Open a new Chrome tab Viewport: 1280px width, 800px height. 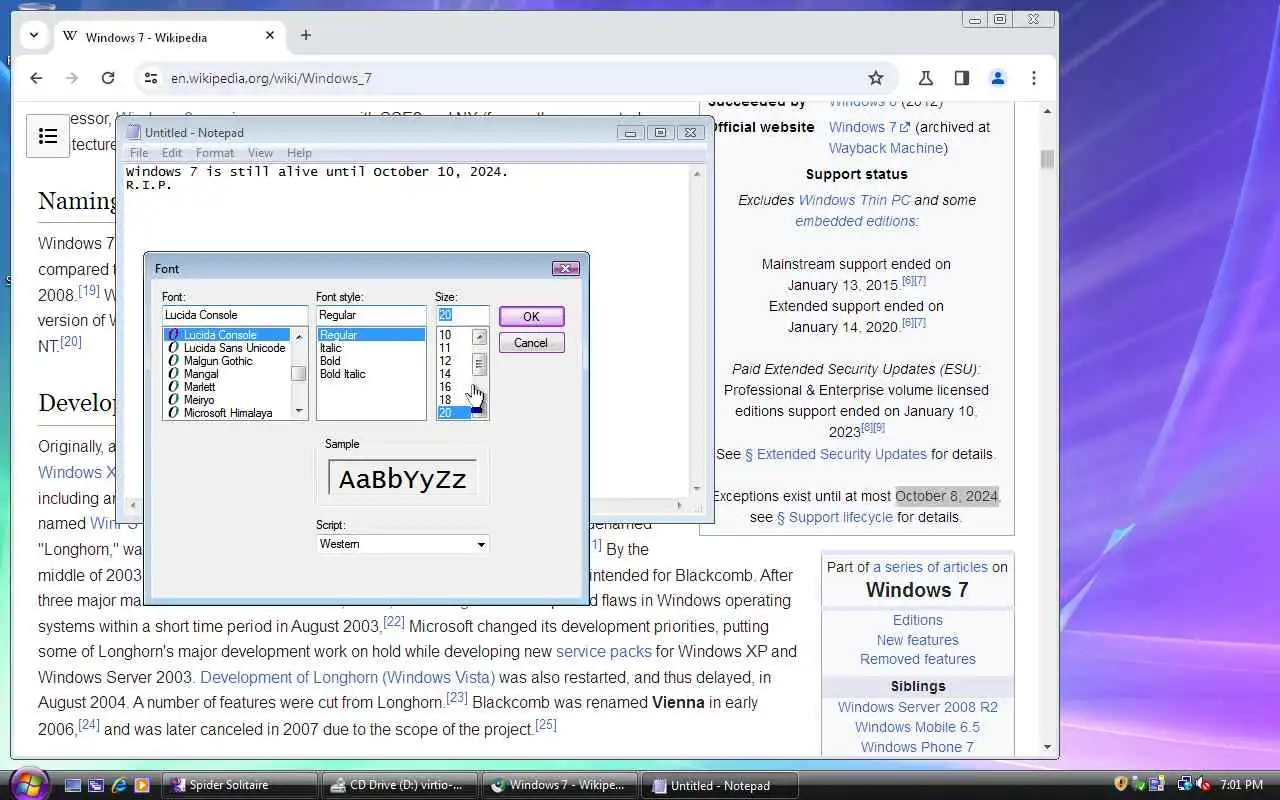(306, 35)
